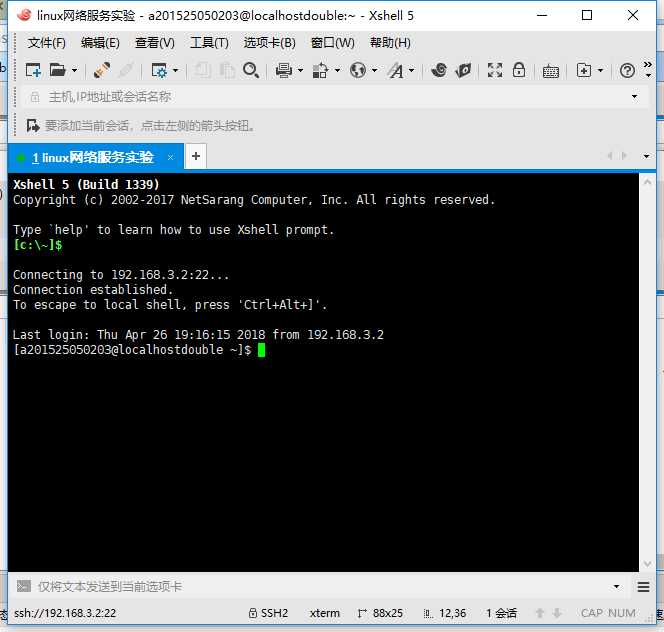Click the compose bar send icon

pos(24,586)
